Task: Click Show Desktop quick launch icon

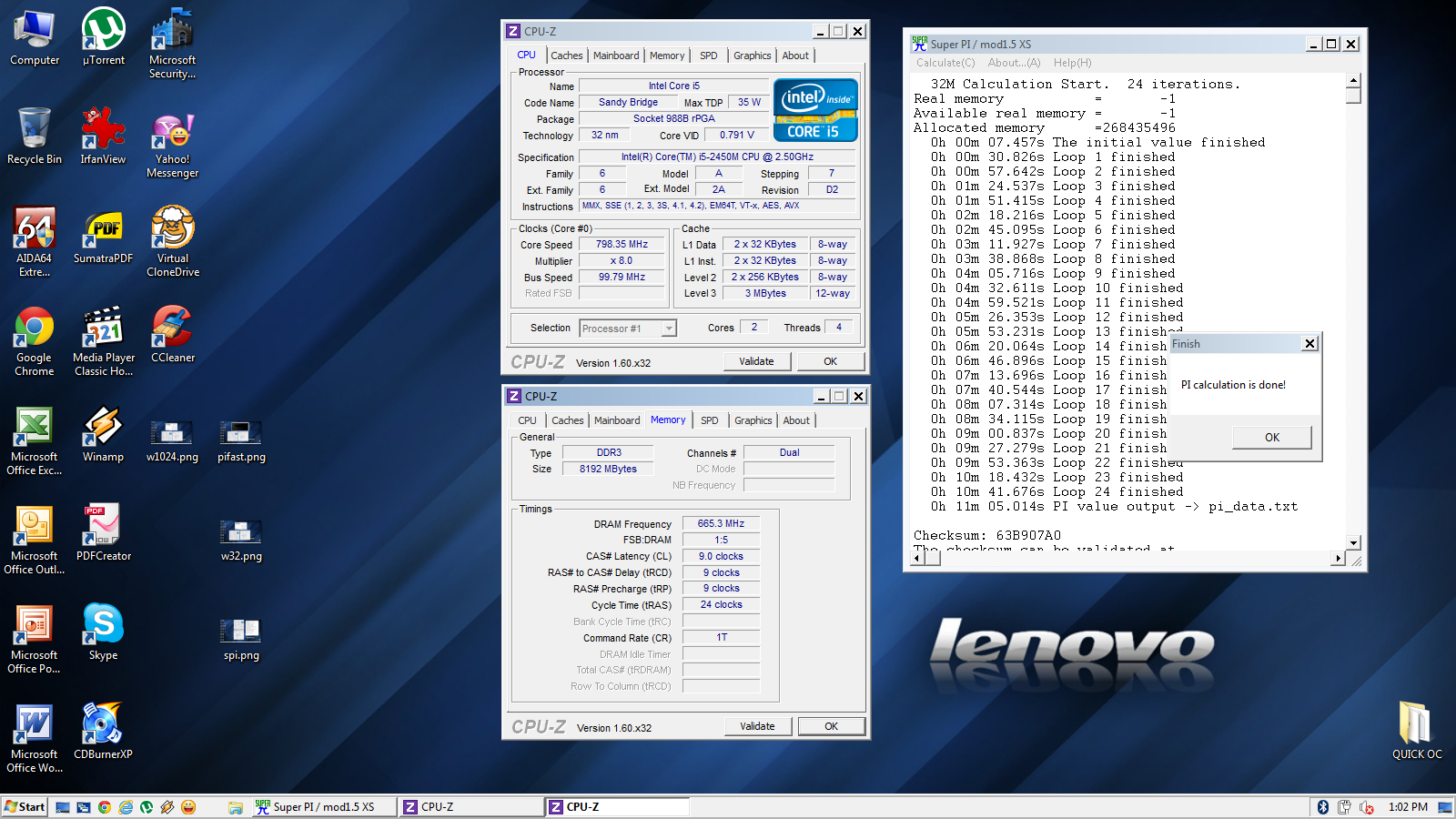Action: (x=63, y=807)
